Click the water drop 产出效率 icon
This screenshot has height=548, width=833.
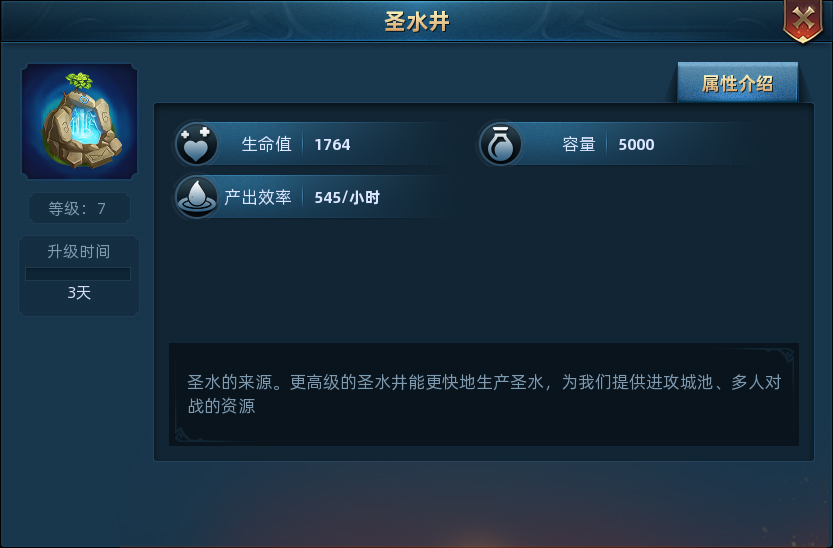click(196, 197)
